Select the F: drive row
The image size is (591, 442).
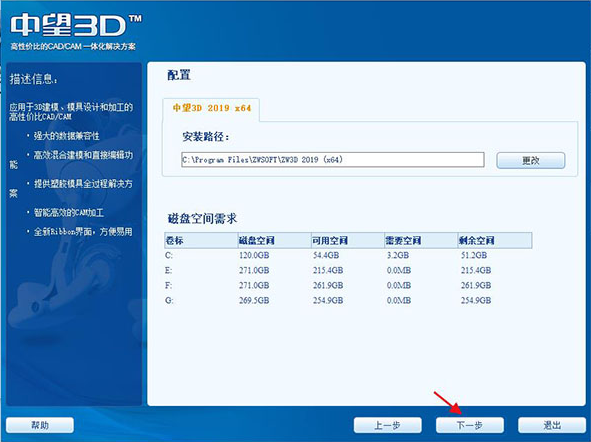(348, 286)
